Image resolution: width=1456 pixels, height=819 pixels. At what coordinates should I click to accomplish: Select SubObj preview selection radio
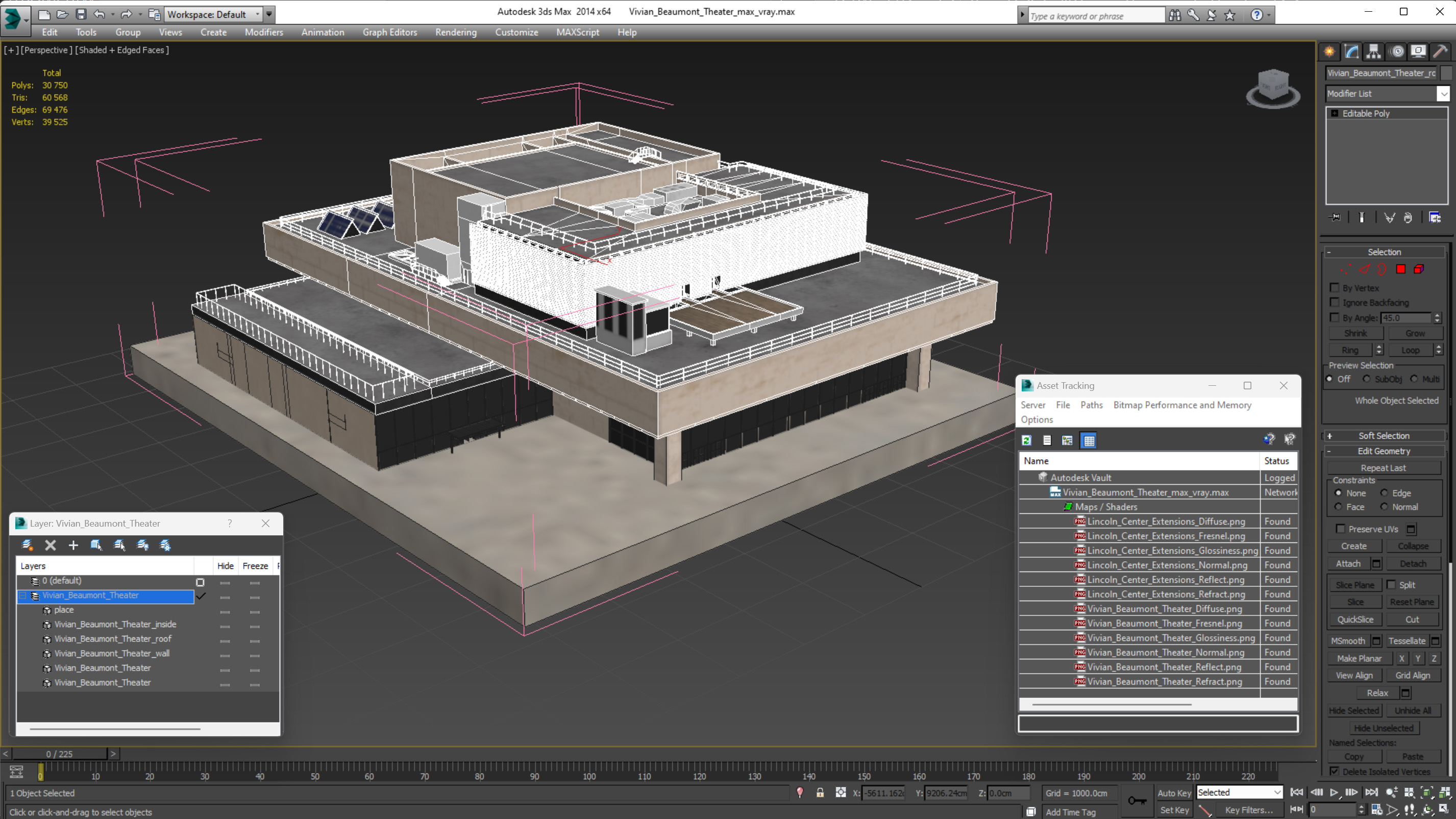pos(1367,379)
